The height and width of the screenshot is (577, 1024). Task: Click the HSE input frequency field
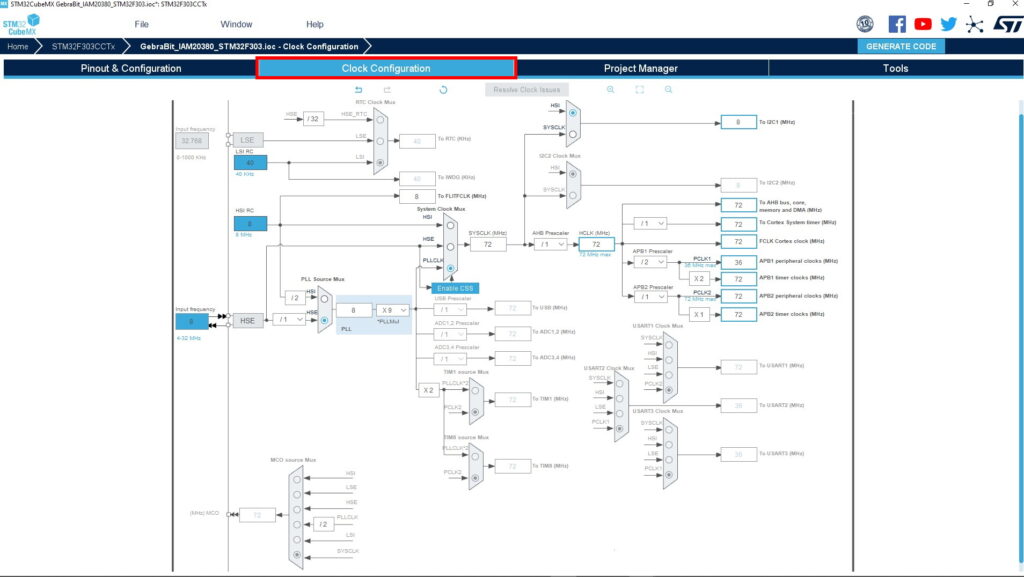point(191,321)
